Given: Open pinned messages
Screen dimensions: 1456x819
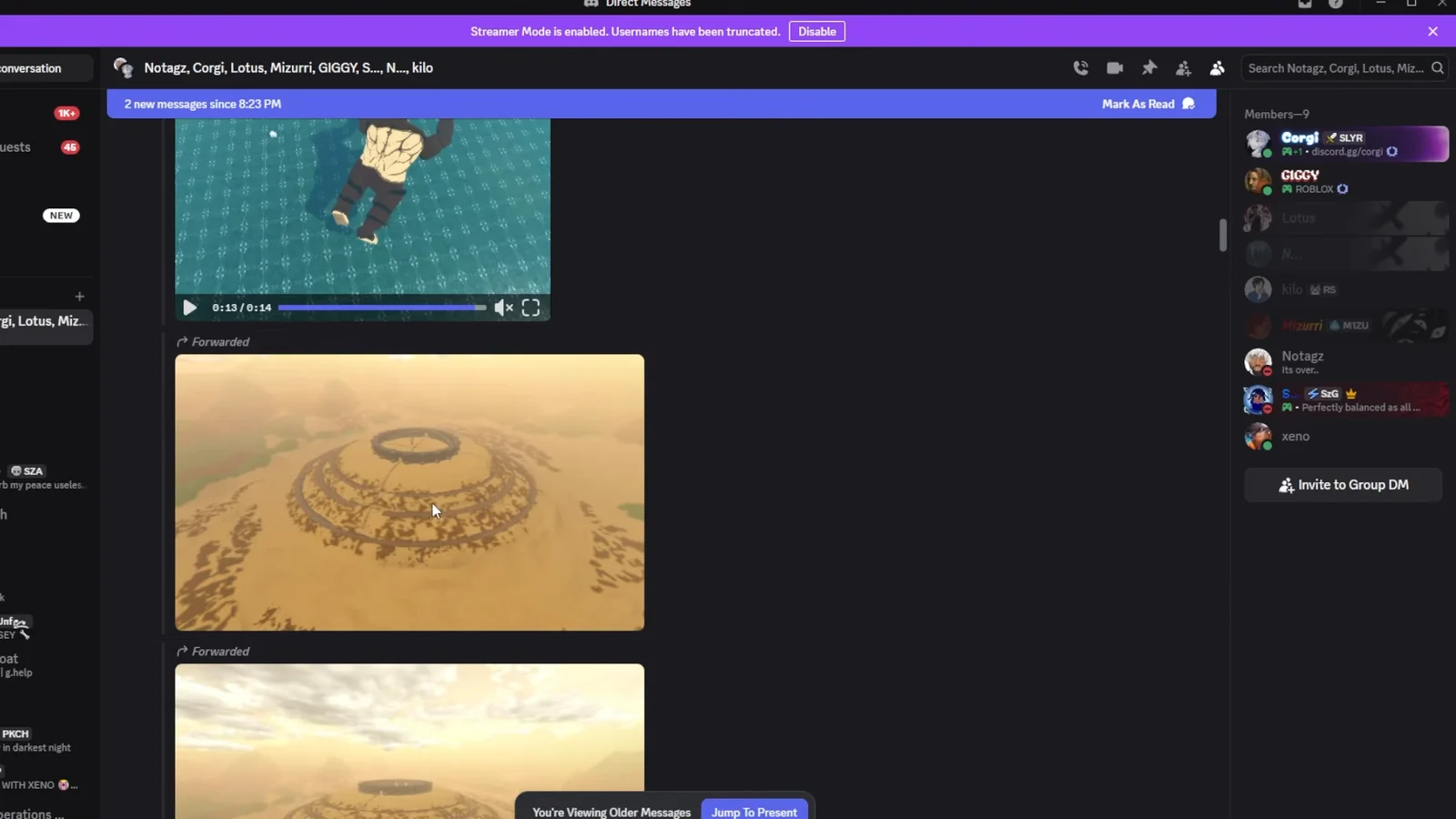Looking at the screenshot, I should point(1149,68).
